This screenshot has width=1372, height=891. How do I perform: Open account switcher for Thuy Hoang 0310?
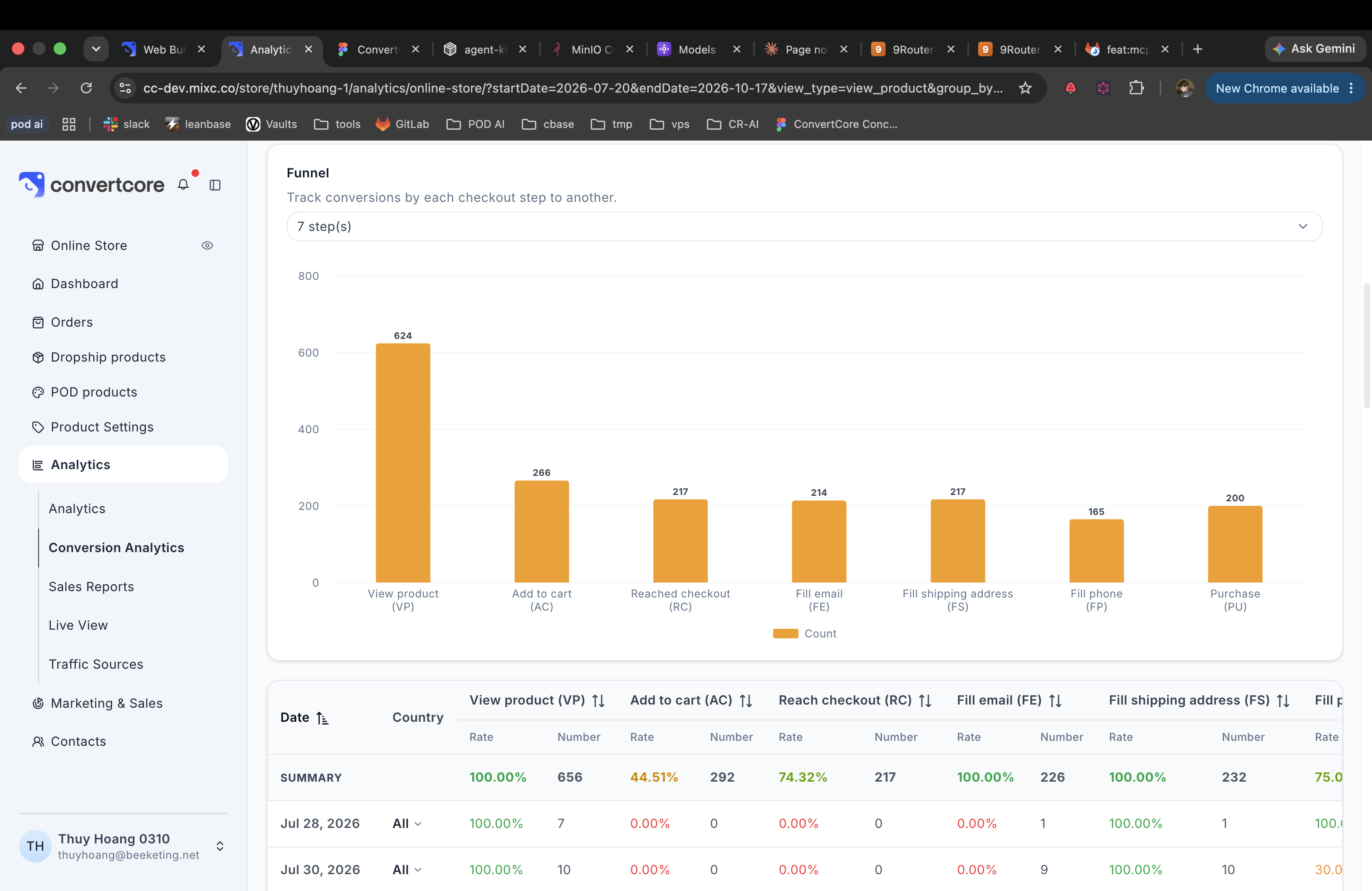[220, 846]
